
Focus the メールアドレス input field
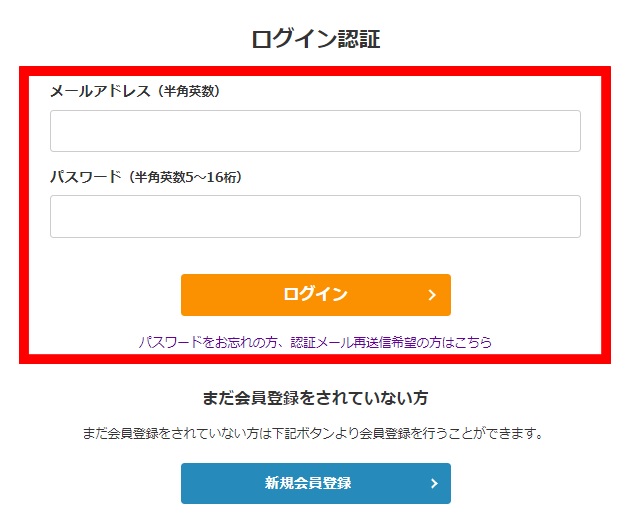coord(315,131)
